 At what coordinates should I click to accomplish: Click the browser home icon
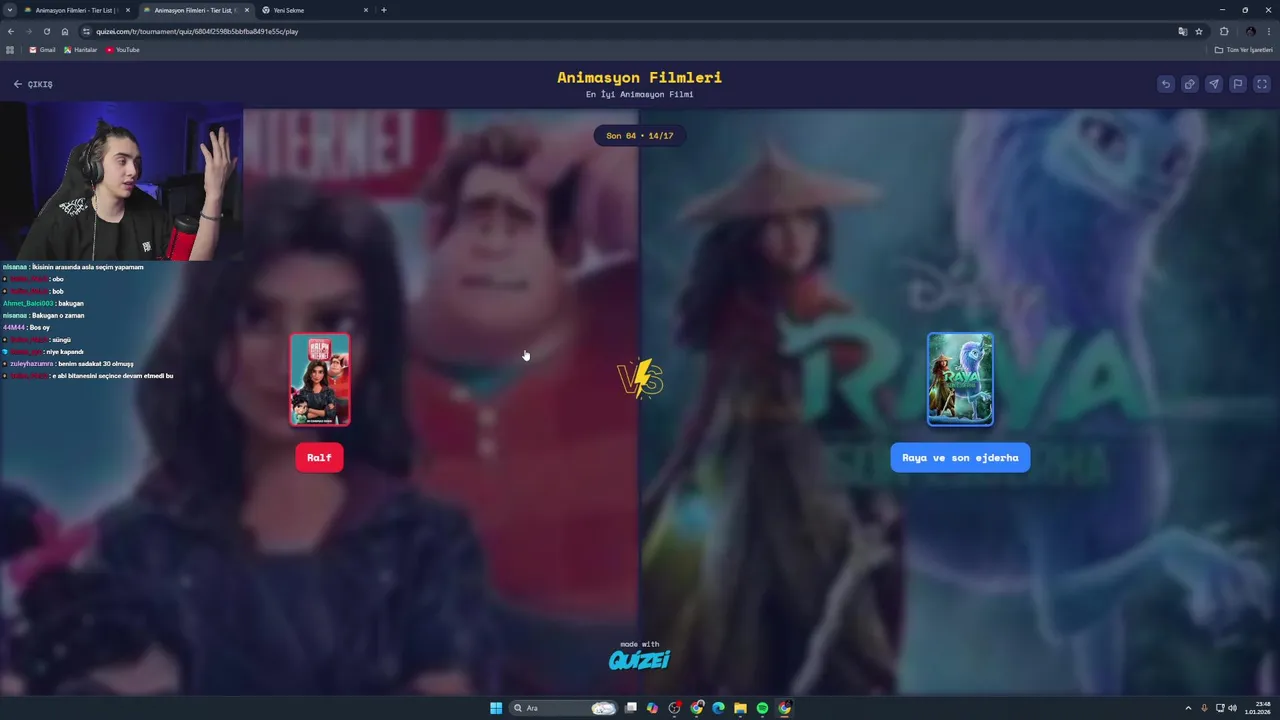65,31
